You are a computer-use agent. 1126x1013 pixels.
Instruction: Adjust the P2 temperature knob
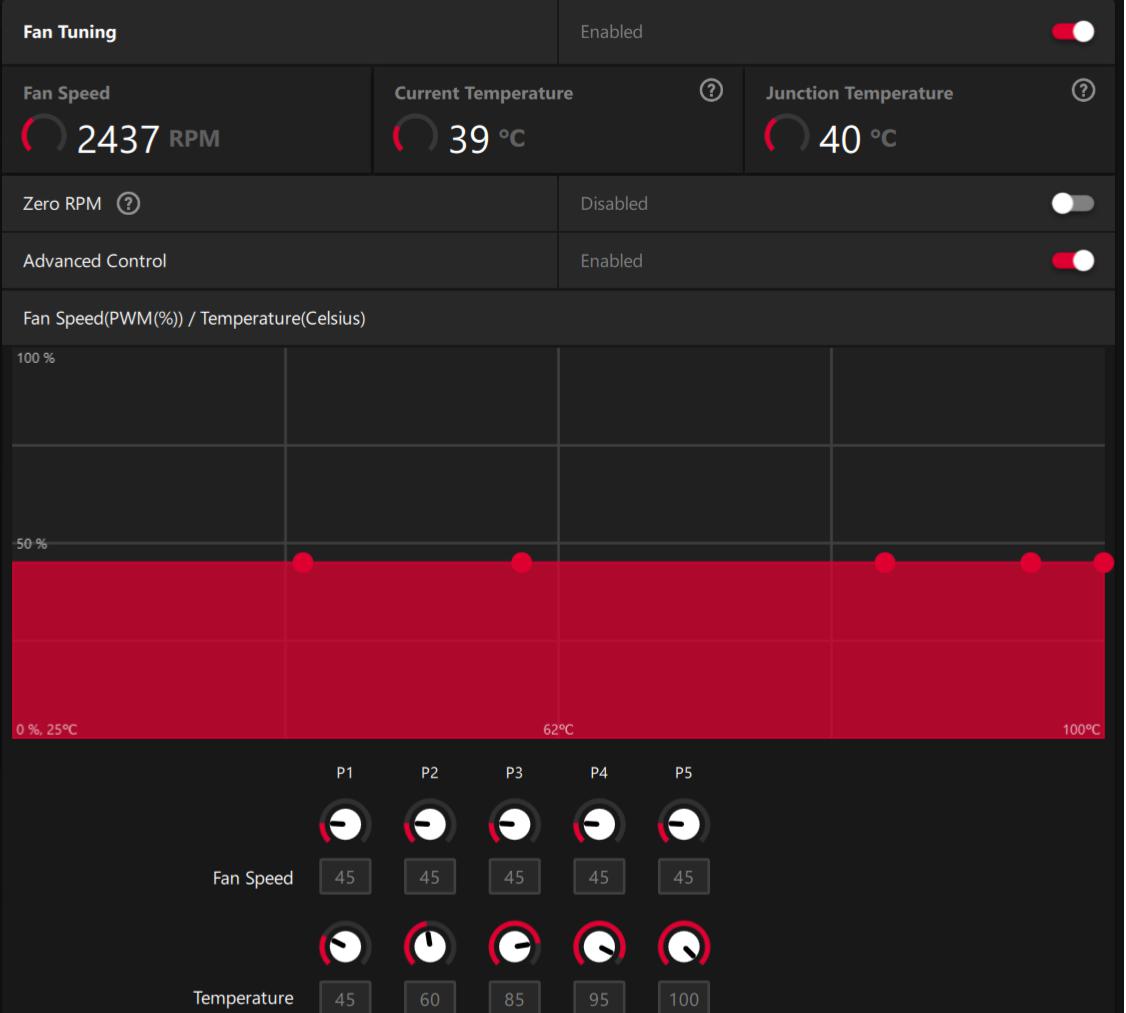point(429,945)
